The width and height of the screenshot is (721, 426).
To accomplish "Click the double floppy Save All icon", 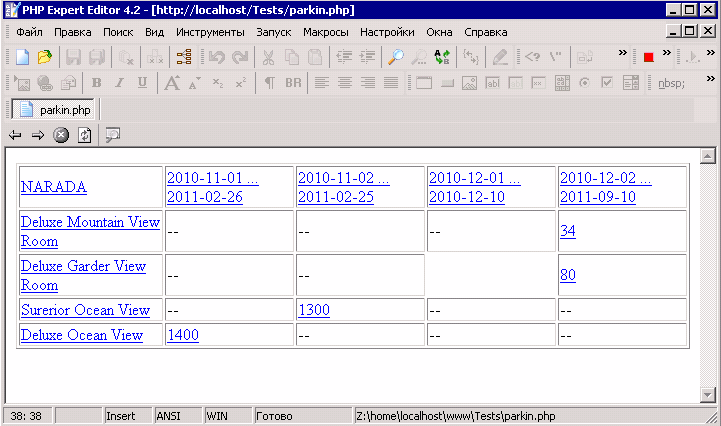I will [x=97, y=57].
